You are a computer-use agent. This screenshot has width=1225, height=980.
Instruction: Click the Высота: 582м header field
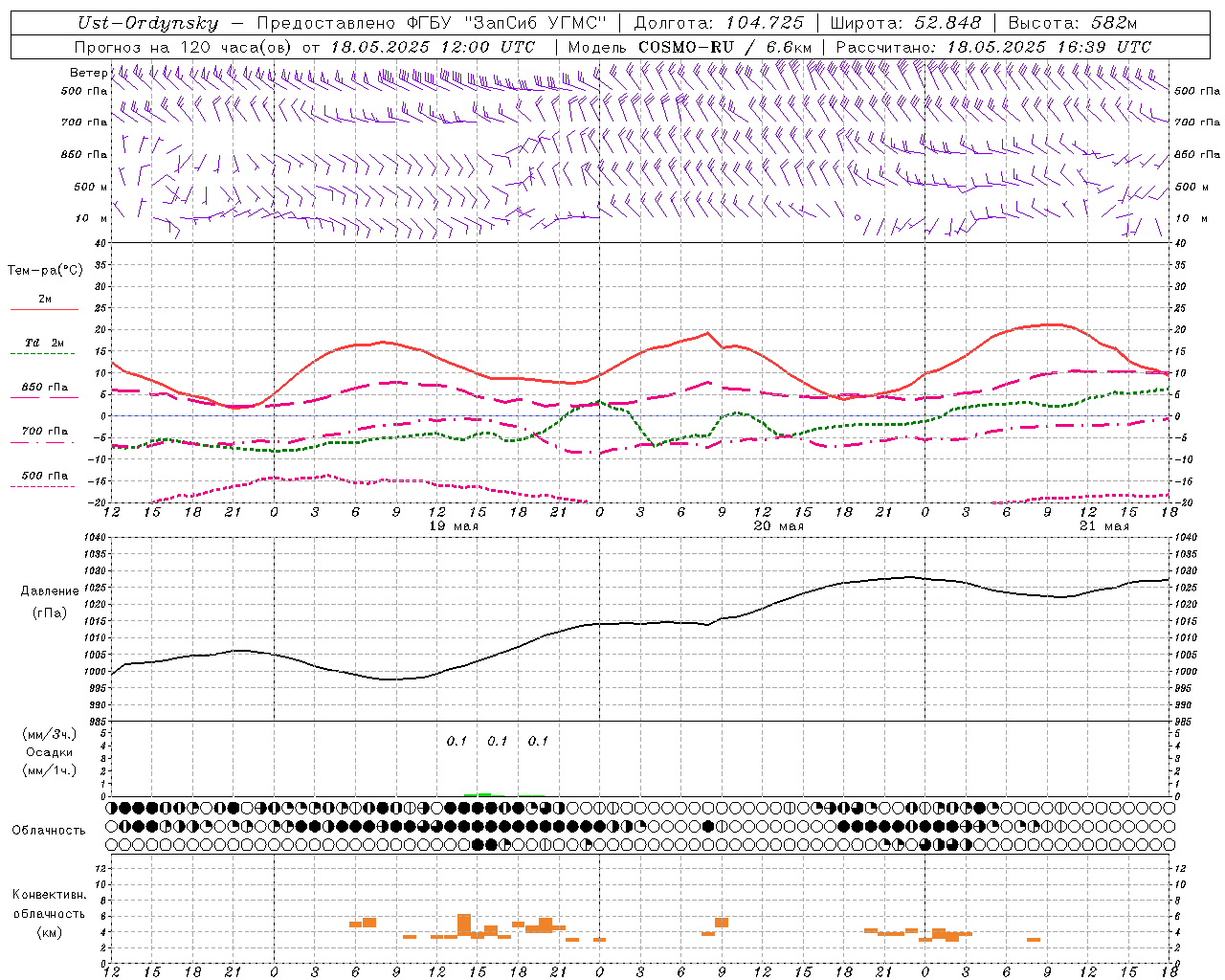coord(1073,23)
